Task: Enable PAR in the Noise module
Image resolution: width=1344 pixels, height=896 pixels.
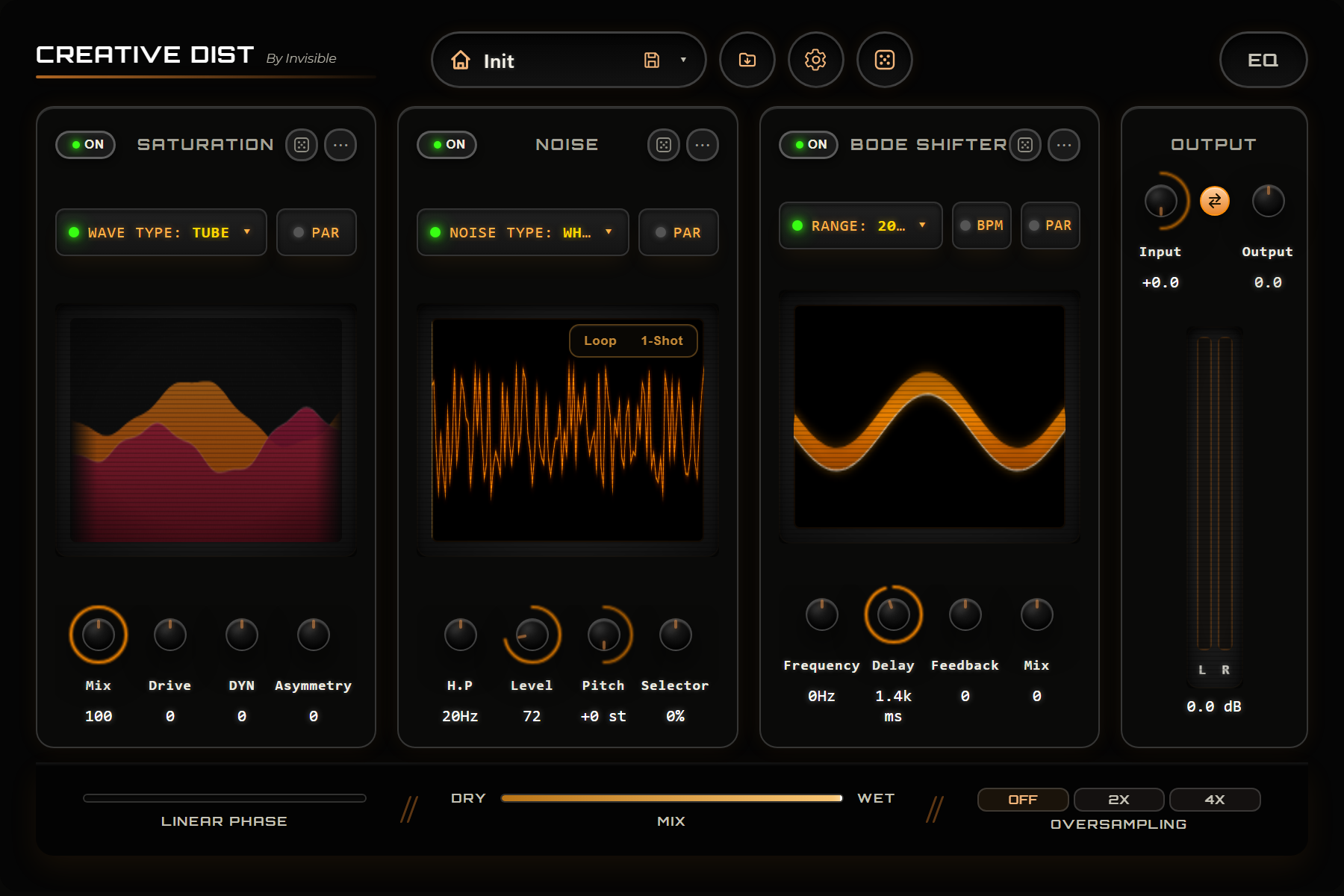Action: coord(679,232)
